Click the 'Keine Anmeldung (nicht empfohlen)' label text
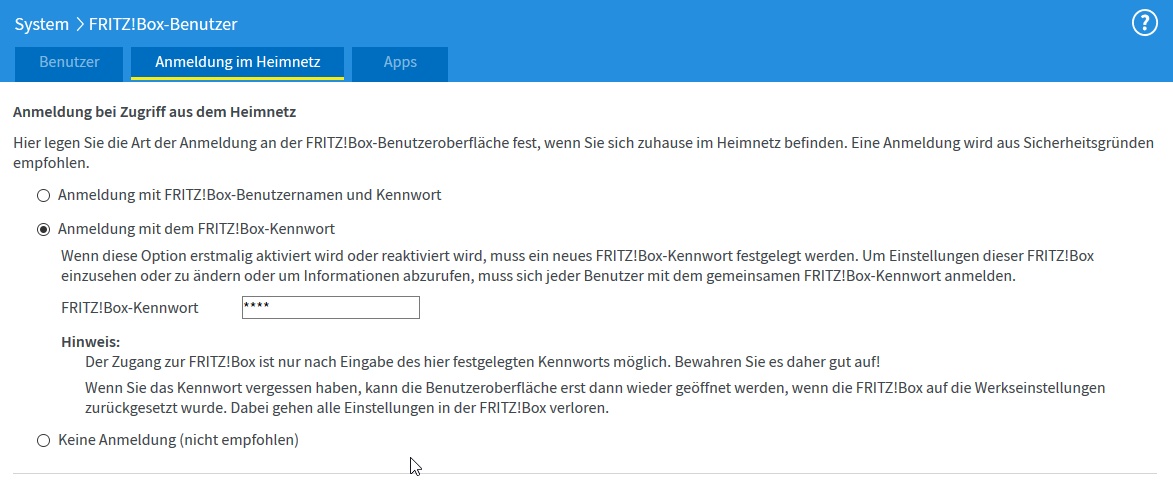This screenshot has height=481, width=1173. pyautogui.click(x=178, y=441)
